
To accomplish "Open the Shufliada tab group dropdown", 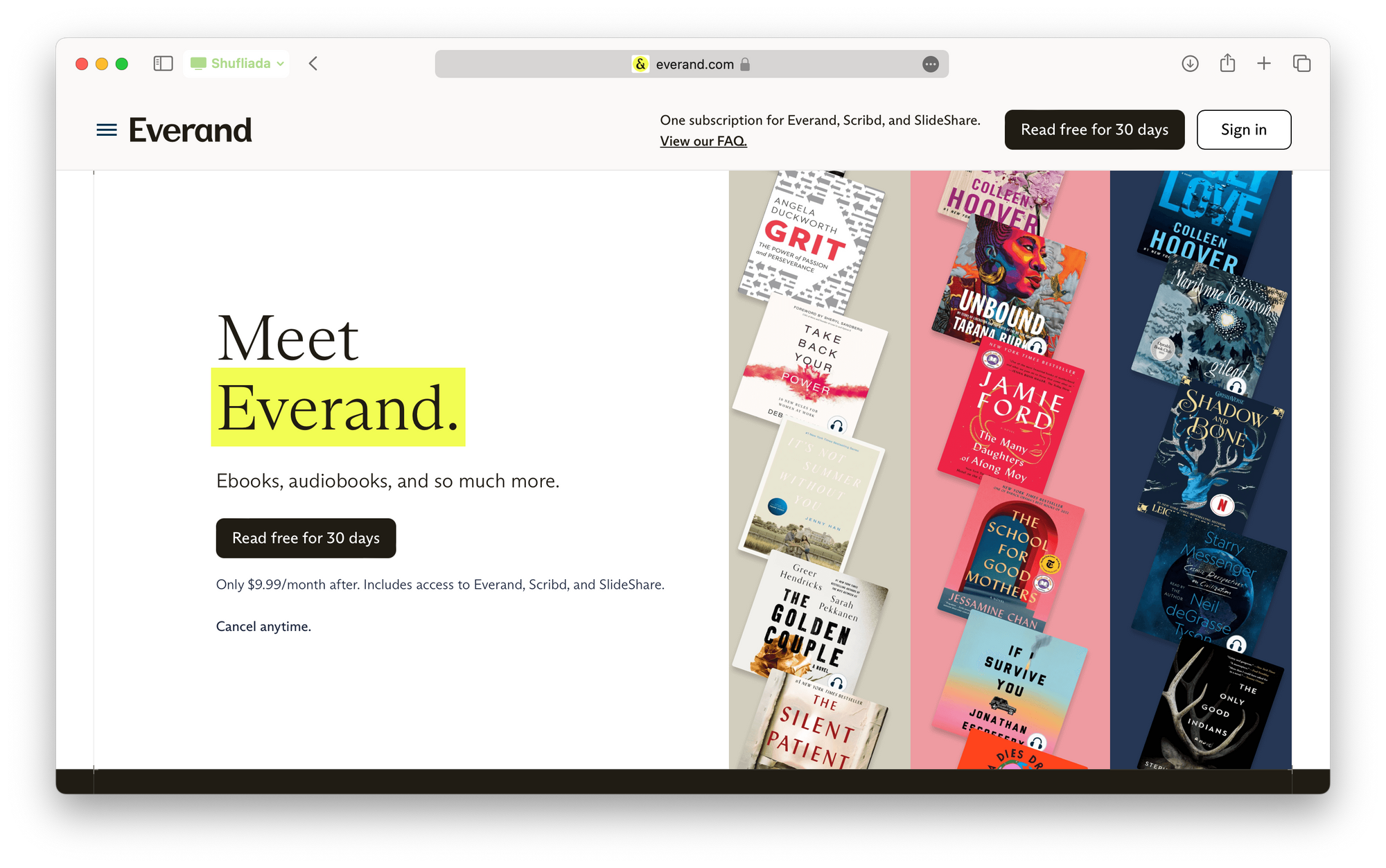I will click(x=236, y=64).
